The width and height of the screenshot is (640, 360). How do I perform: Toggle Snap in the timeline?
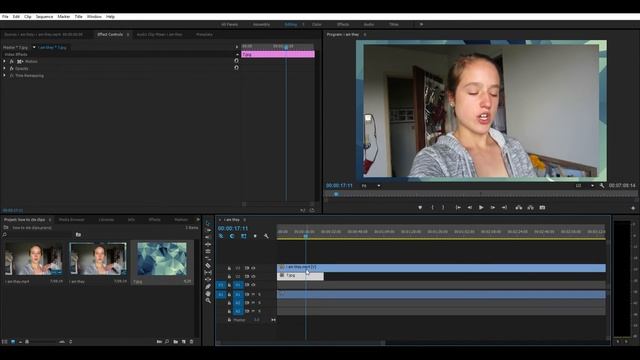(232, 236)
